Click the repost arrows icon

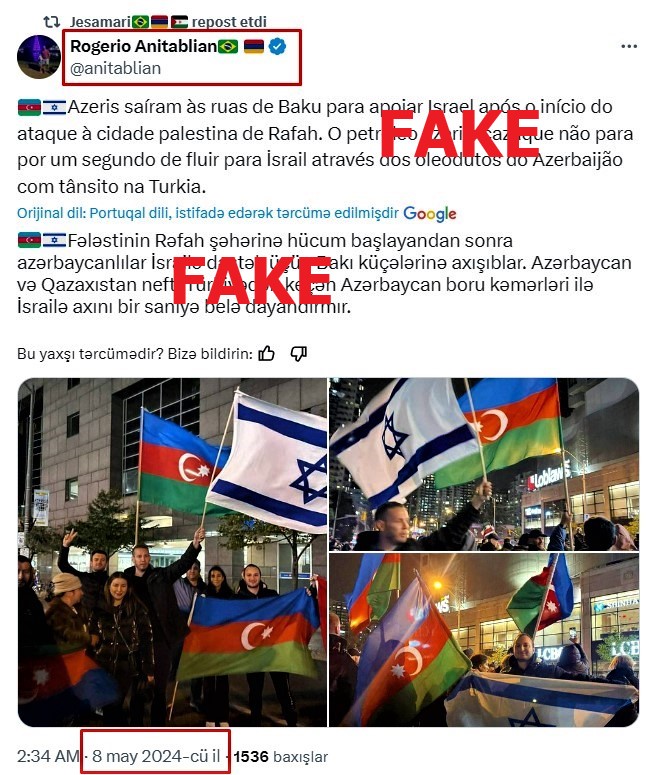(52, 22)
